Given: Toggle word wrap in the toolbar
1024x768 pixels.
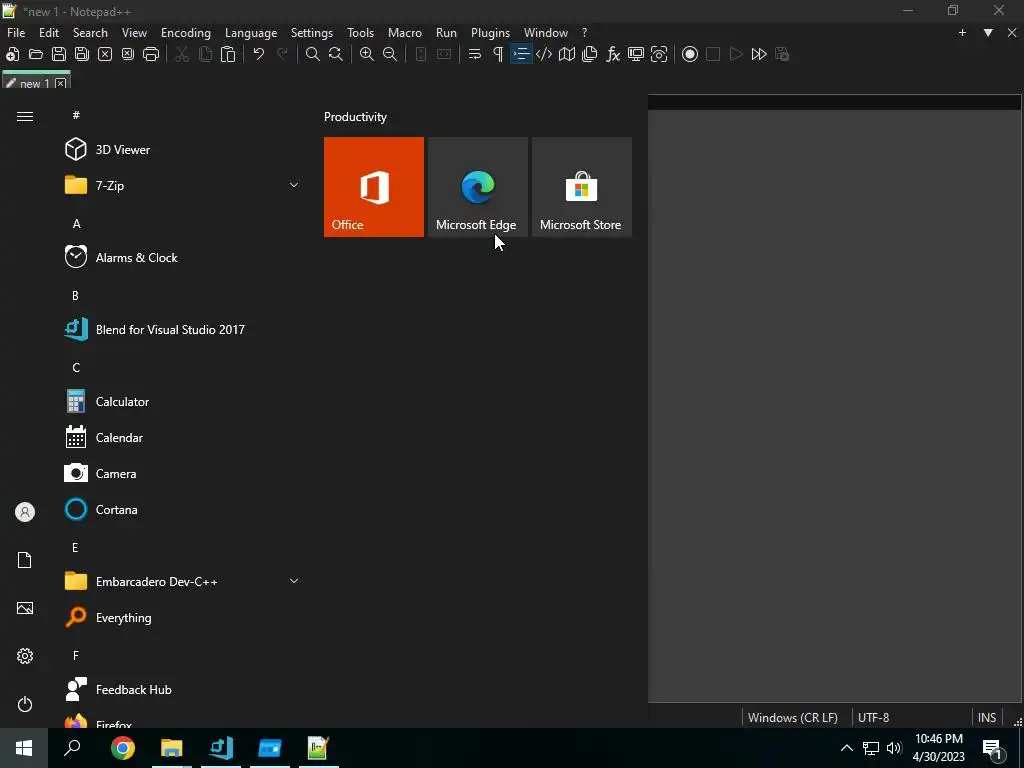Looking at the screenshot, I should (475, 54).
